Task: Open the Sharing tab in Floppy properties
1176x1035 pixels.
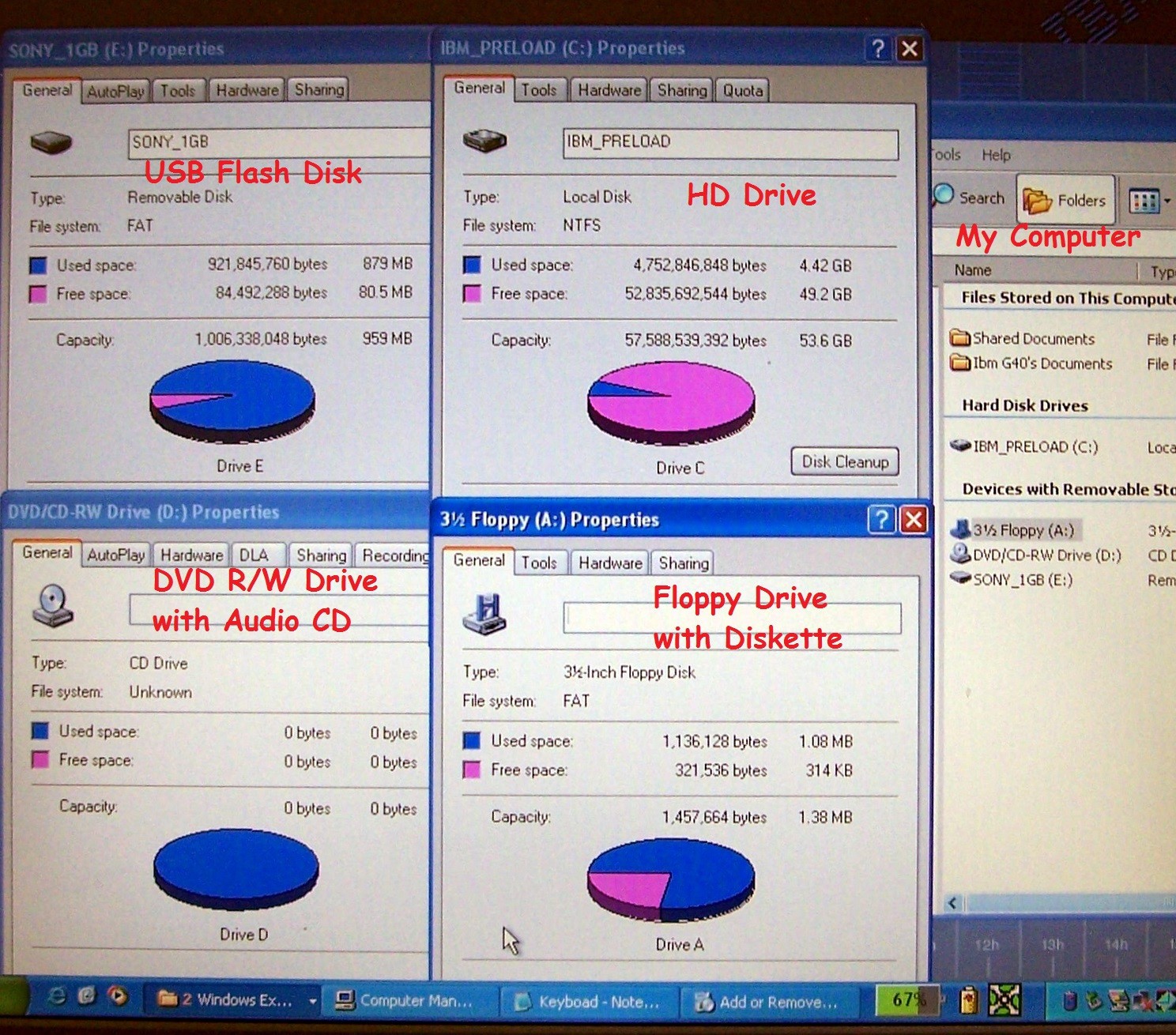Action: (x=683, y=563)
